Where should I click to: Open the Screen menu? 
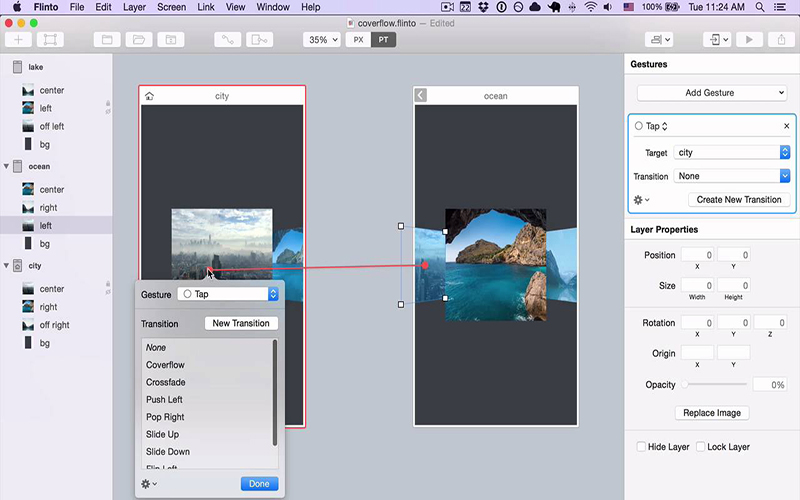(x=171, y=7)
